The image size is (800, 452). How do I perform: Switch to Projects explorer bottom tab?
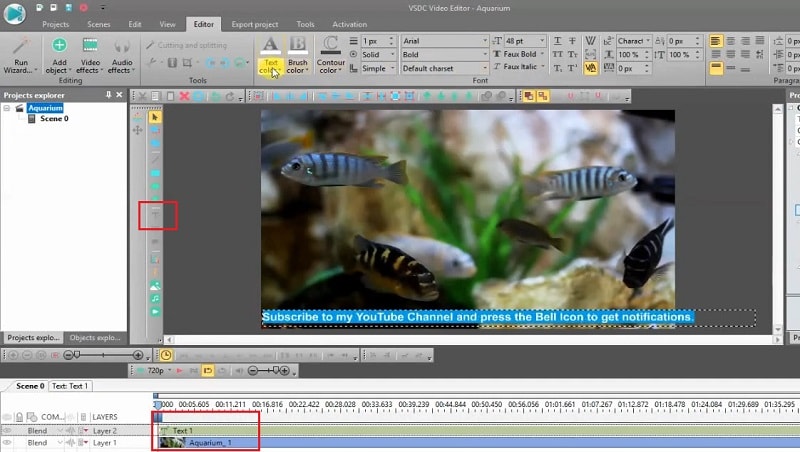point(33,338)
